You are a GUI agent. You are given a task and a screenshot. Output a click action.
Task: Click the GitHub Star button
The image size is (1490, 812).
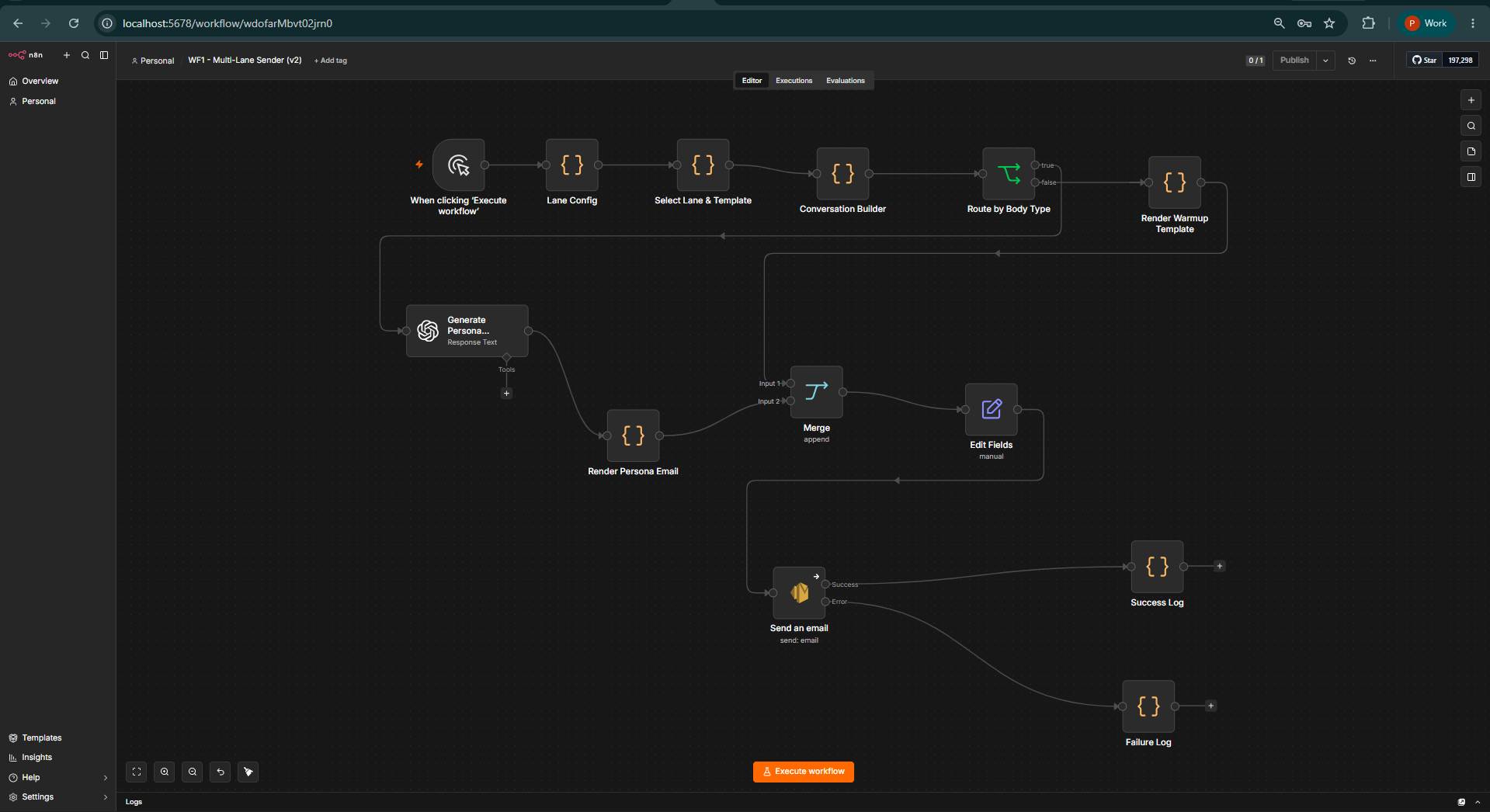click(1424, 60)
